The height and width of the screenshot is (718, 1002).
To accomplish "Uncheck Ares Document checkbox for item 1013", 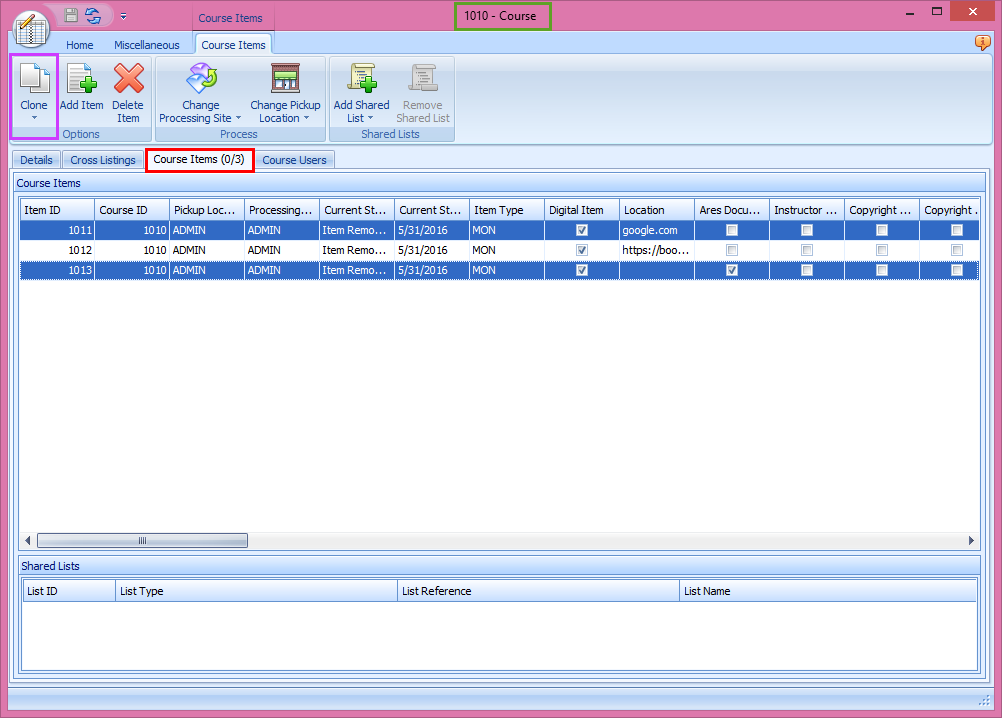I will coord(731,270).
